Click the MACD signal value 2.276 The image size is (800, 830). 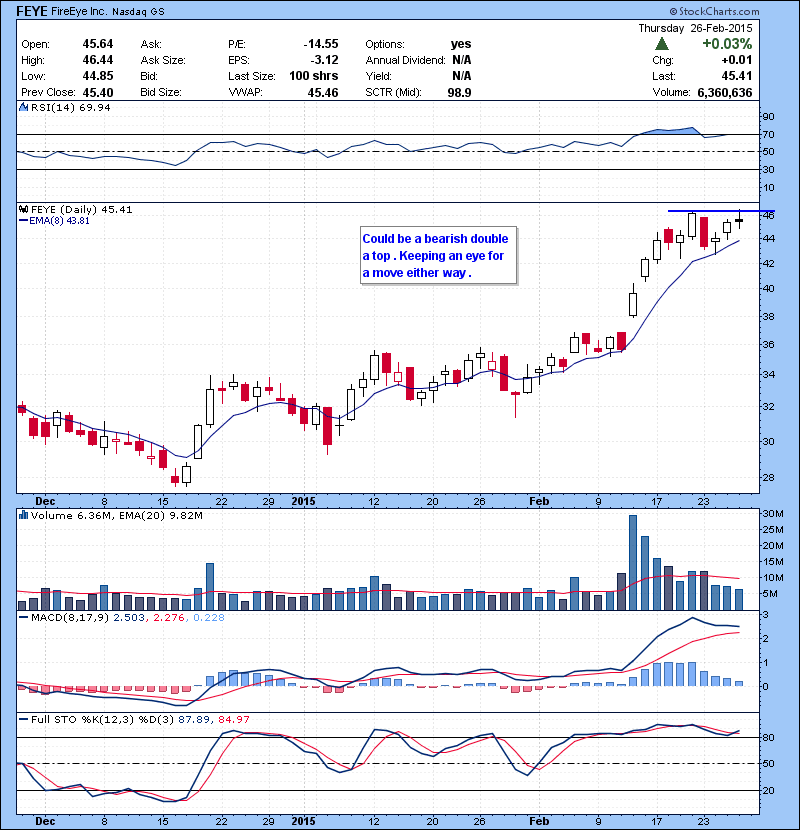pyautogui.click(x=168, y=617)
